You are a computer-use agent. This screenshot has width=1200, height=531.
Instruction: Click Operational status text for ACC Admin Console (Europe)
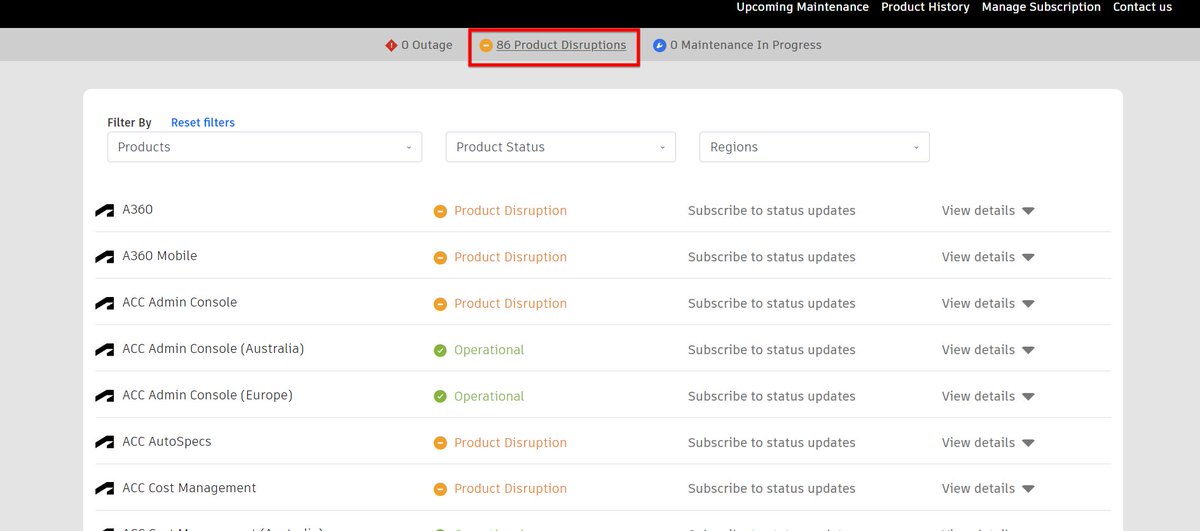click(x=489, y=396)
